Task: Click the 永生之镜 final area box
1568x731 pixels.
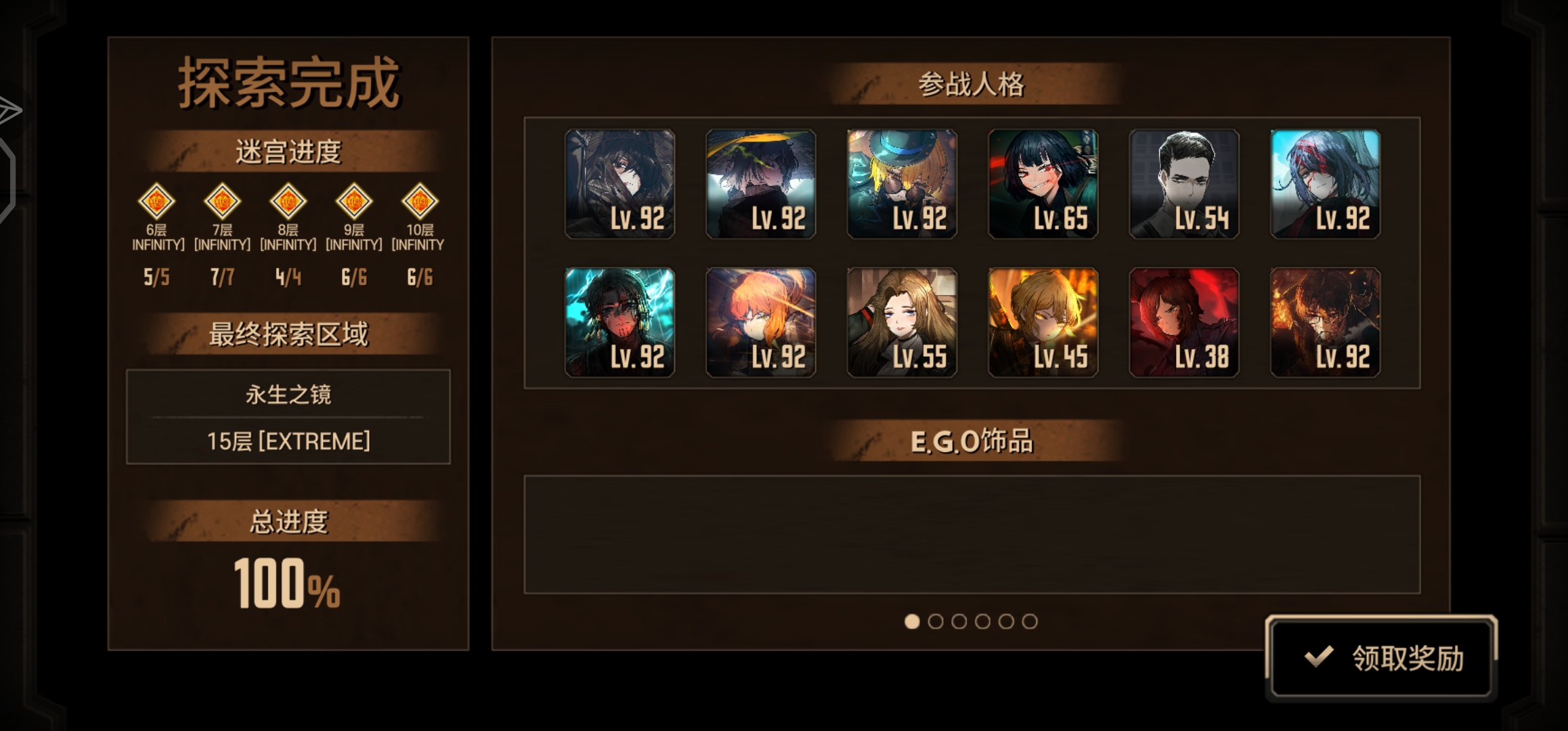Action: [x=288, y=417]
